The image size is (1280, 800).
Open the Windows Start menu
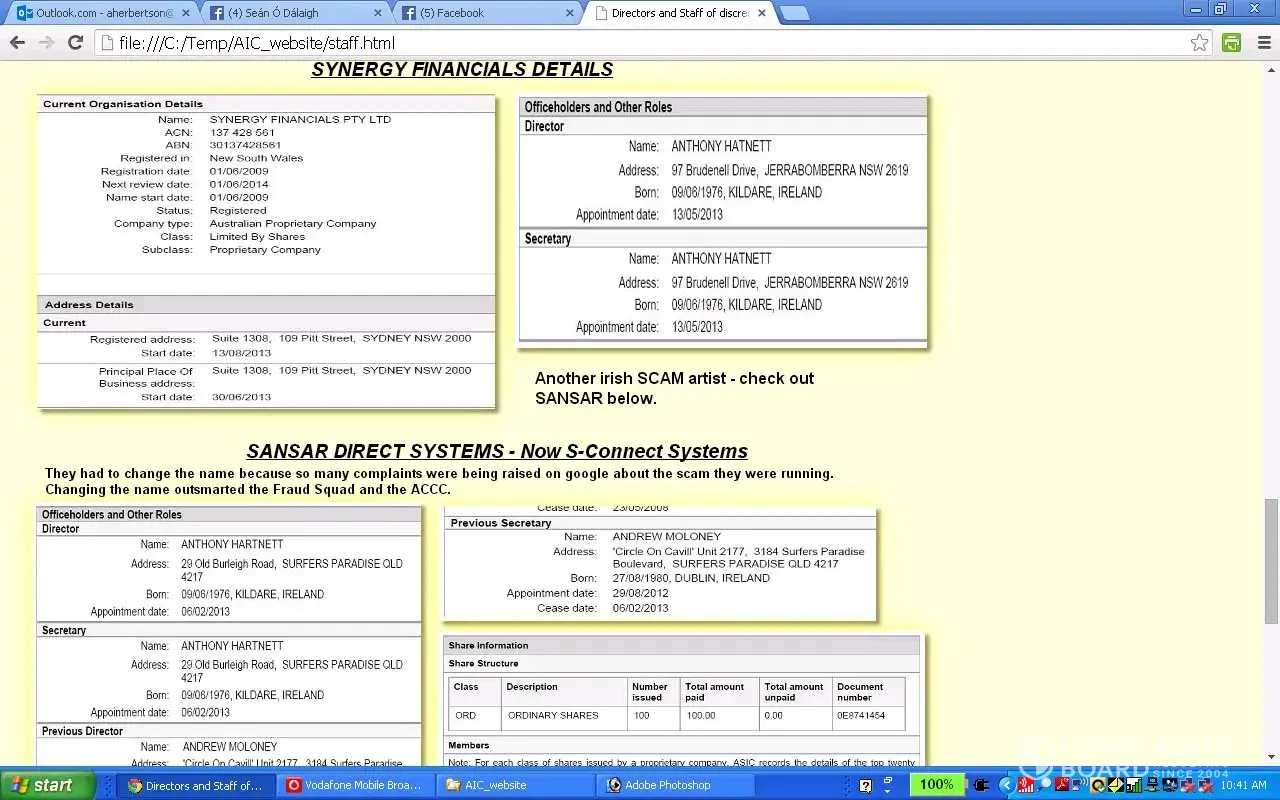coord(48,785)
